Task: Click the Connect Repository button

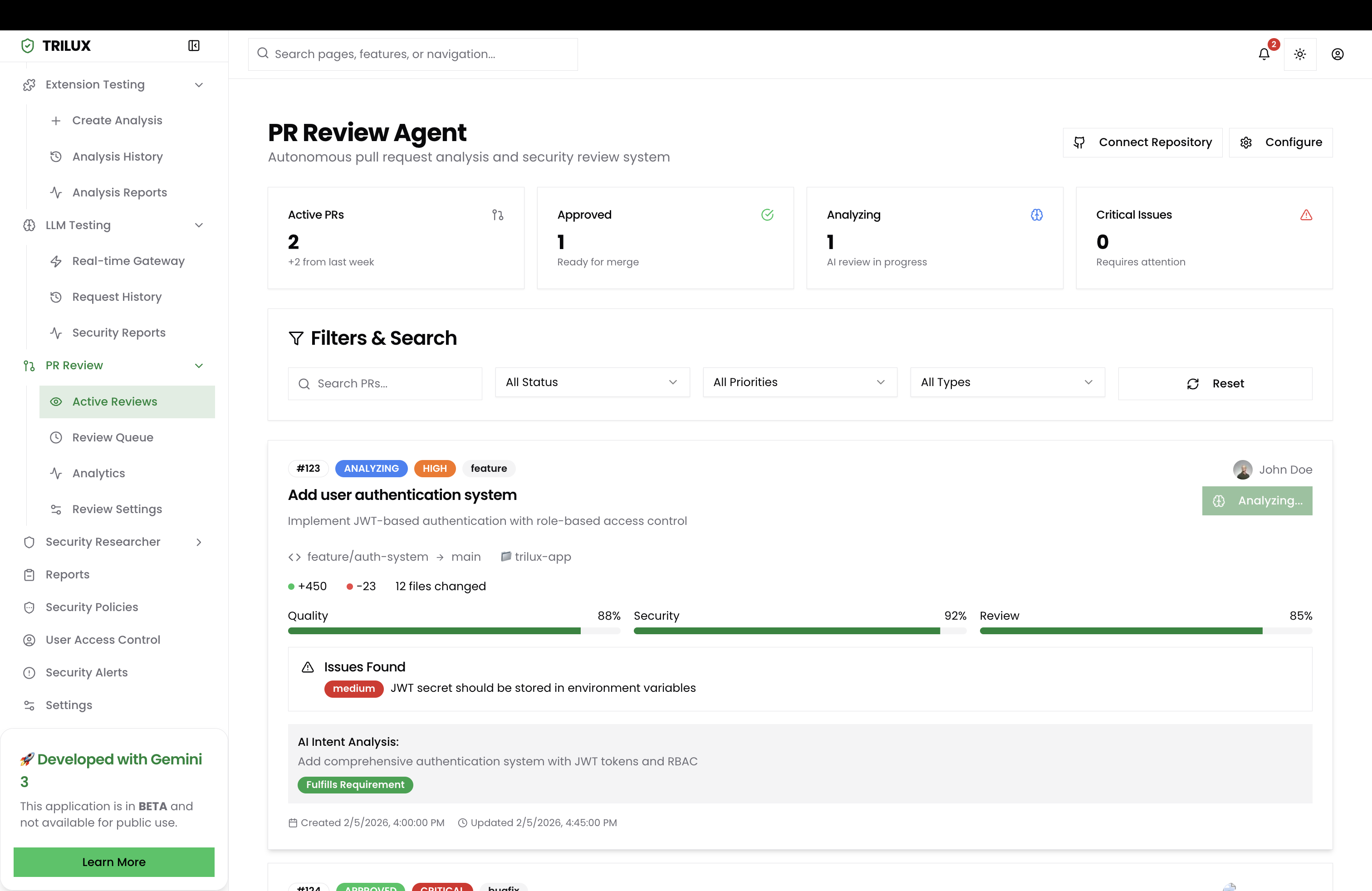Action: click(x=1142, y=142)
